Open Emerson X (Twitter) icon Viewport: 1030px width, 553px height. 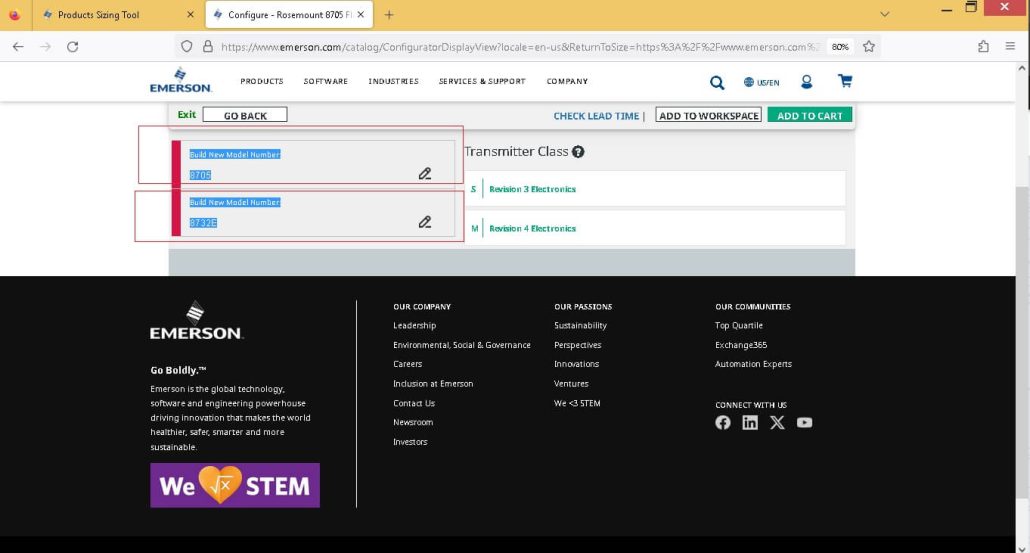[777, 422]
